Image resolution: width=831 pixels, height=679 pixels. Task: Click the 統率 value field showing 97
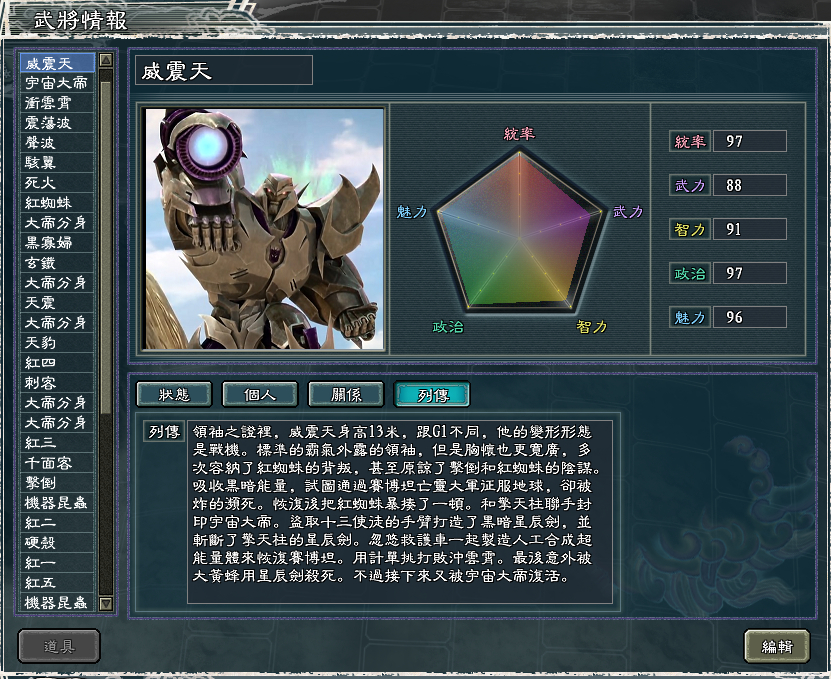(749, 142)
